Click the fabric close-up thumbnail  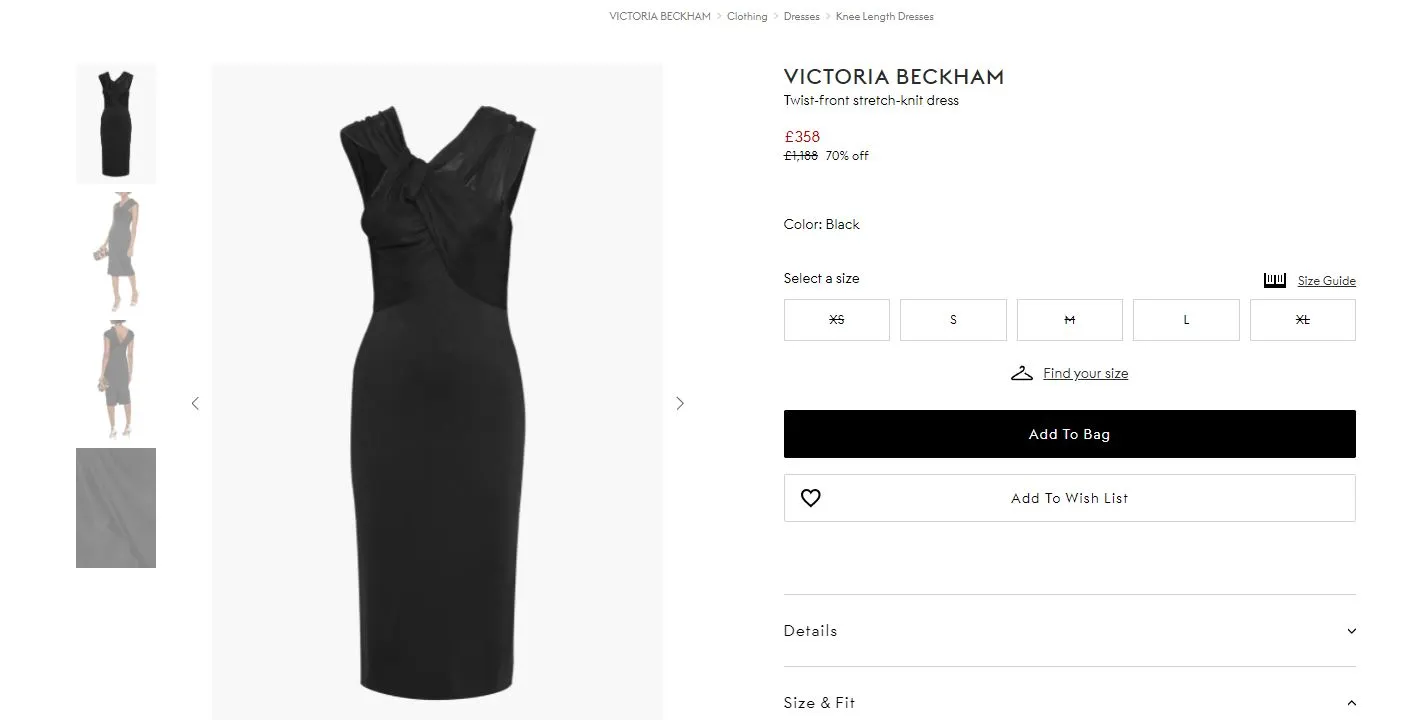(115, 507)
